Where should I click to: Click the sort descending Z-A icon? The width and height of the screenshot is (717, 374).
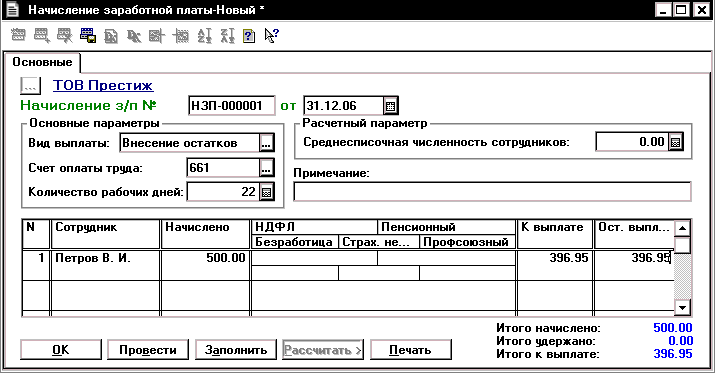point(227,36)
